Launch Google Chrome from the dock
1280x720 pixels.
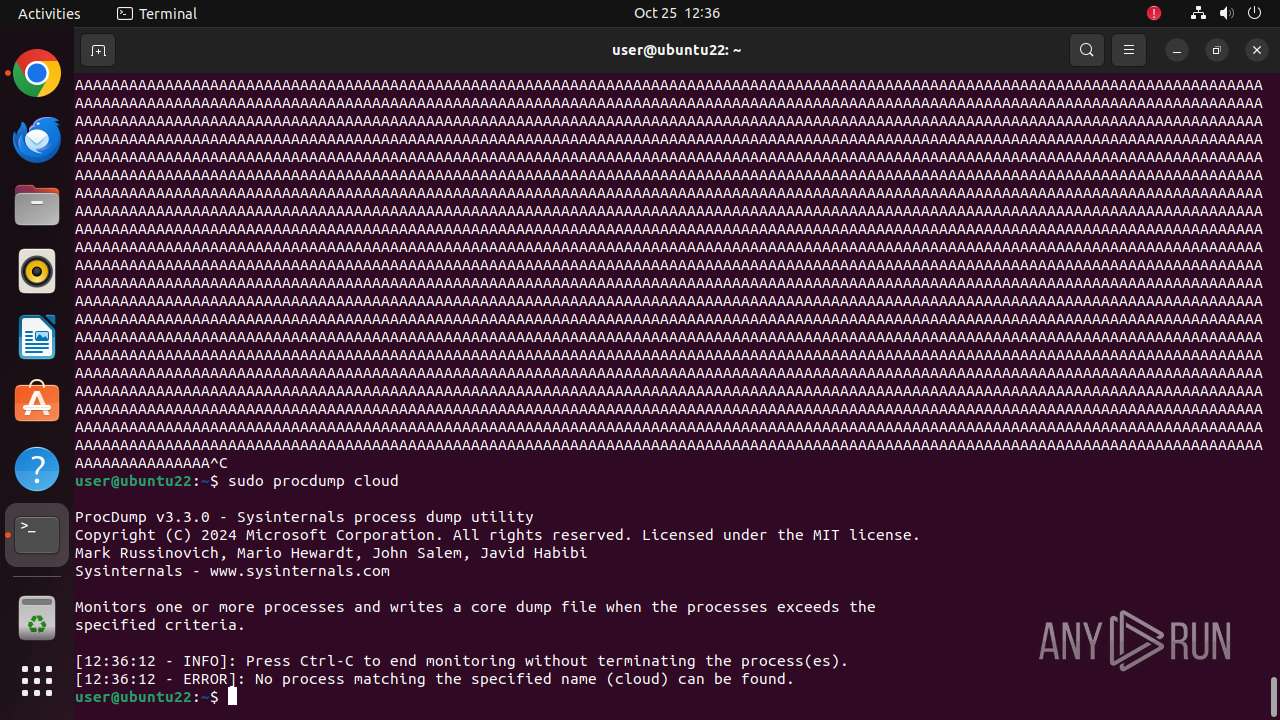click(x=37, y=73)
